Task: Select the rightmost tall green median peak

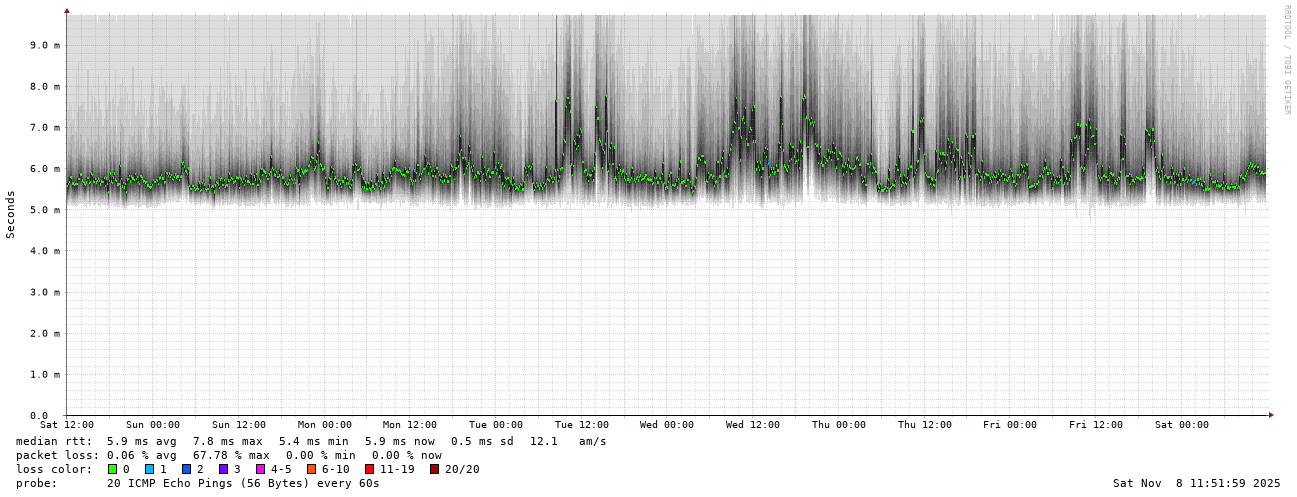Action: [1150, 129]
